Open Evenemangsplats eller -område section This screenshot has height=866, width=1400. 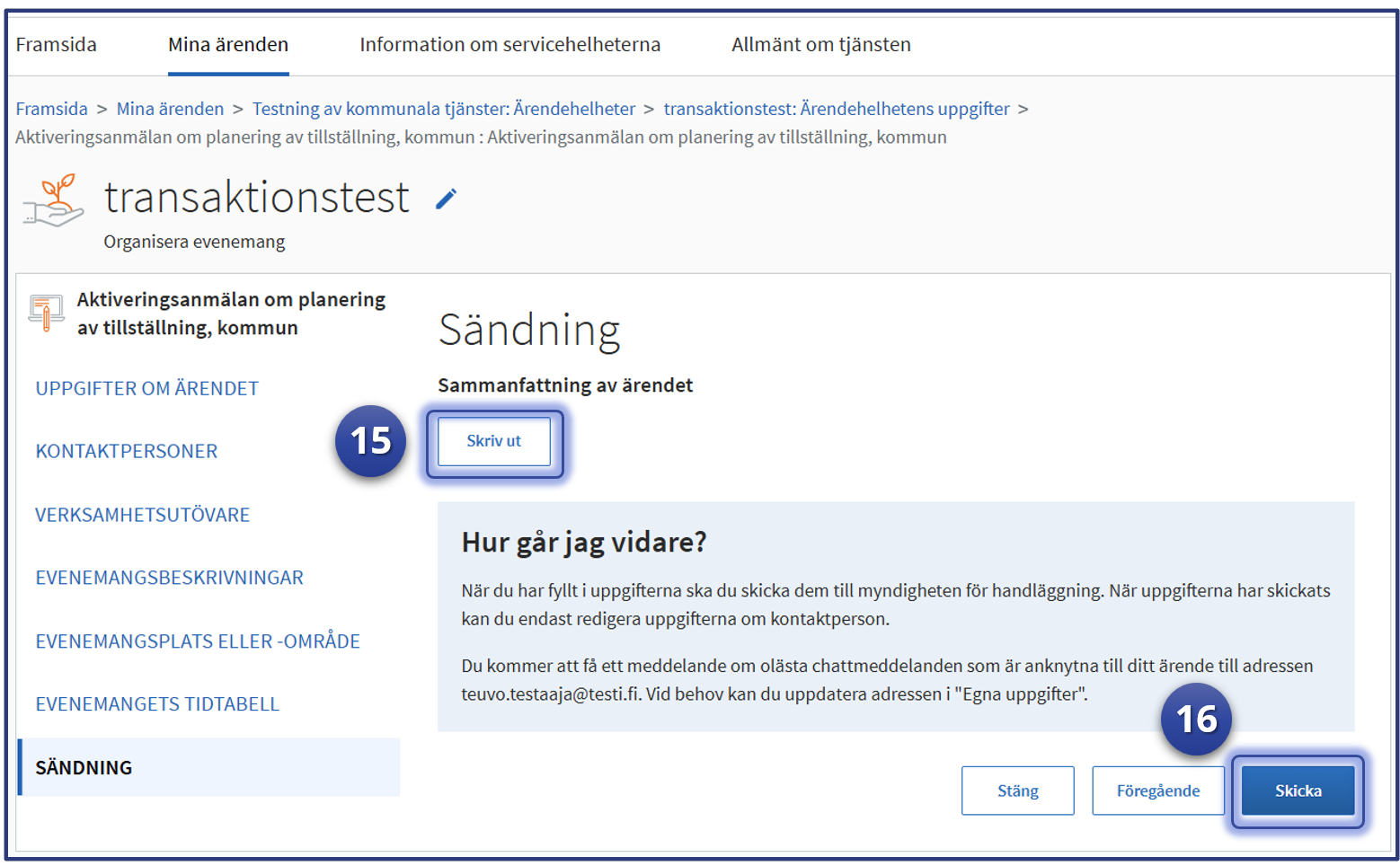click(x=198, y=641)
